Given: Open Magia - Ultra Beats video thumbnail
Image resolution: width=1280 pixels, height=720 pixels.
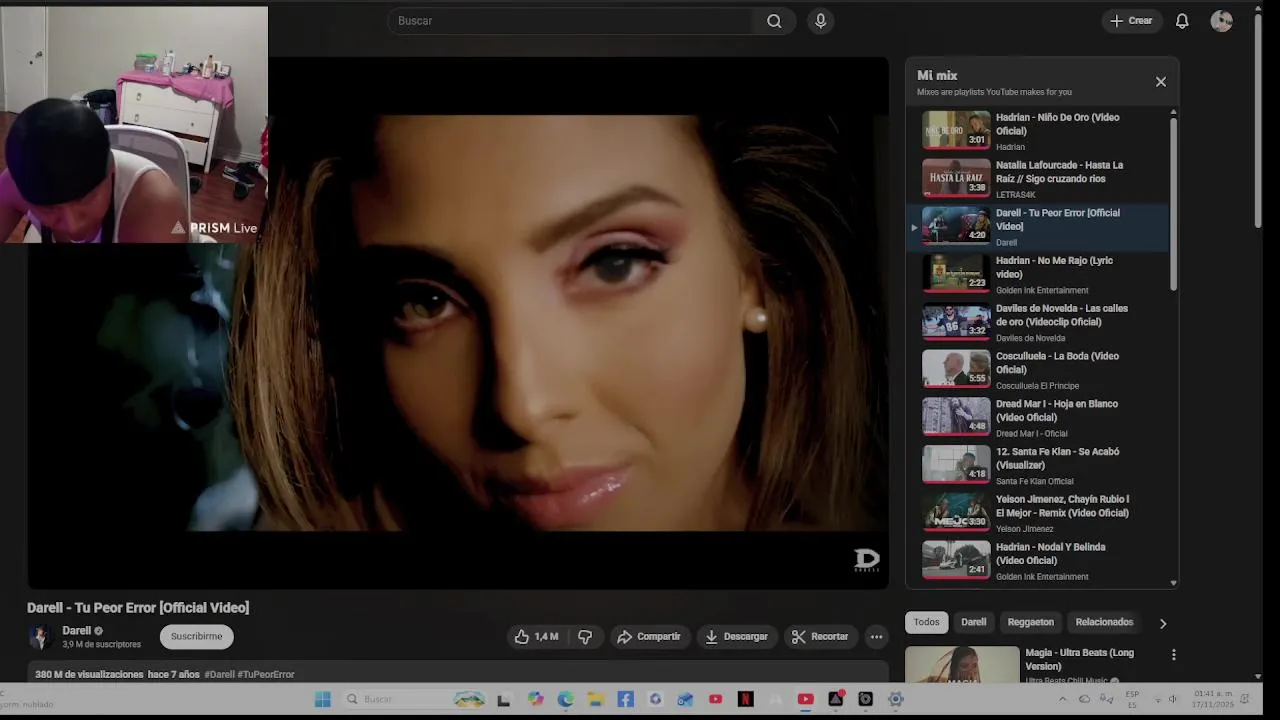Looking at the screenshot, I should pos(962,665).
